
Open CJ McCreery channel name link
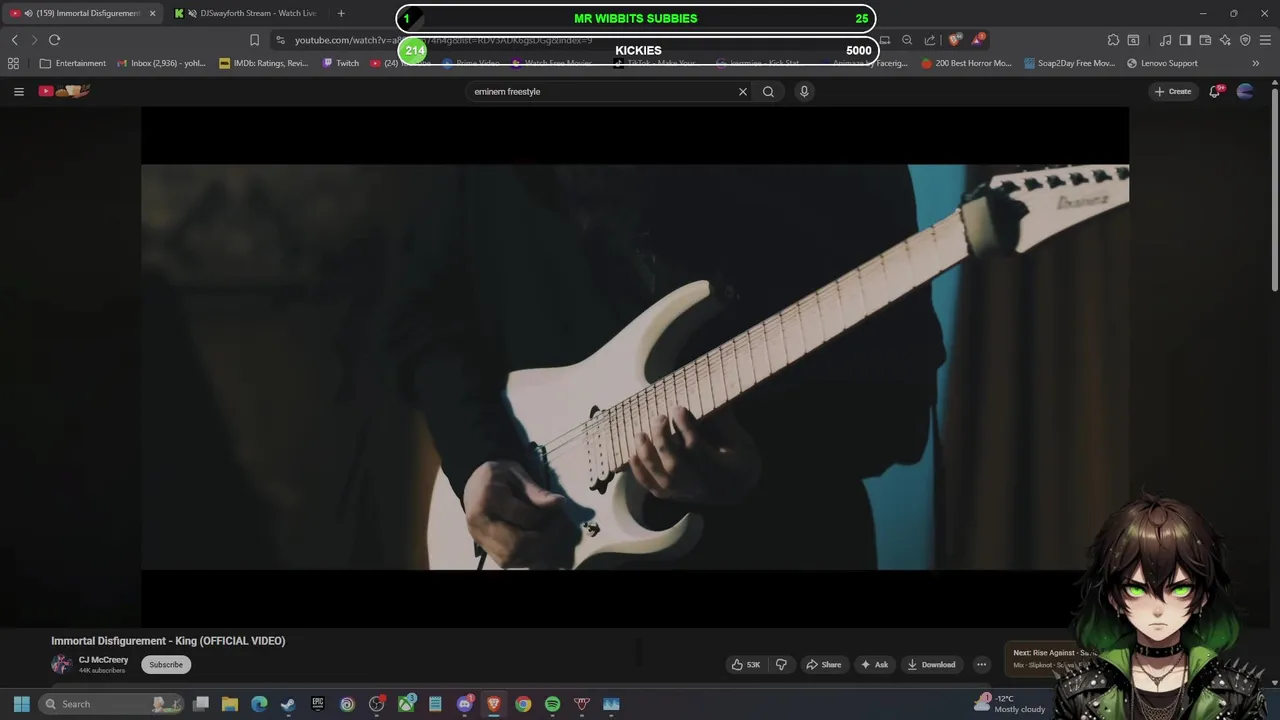click(x=103, y=660)
